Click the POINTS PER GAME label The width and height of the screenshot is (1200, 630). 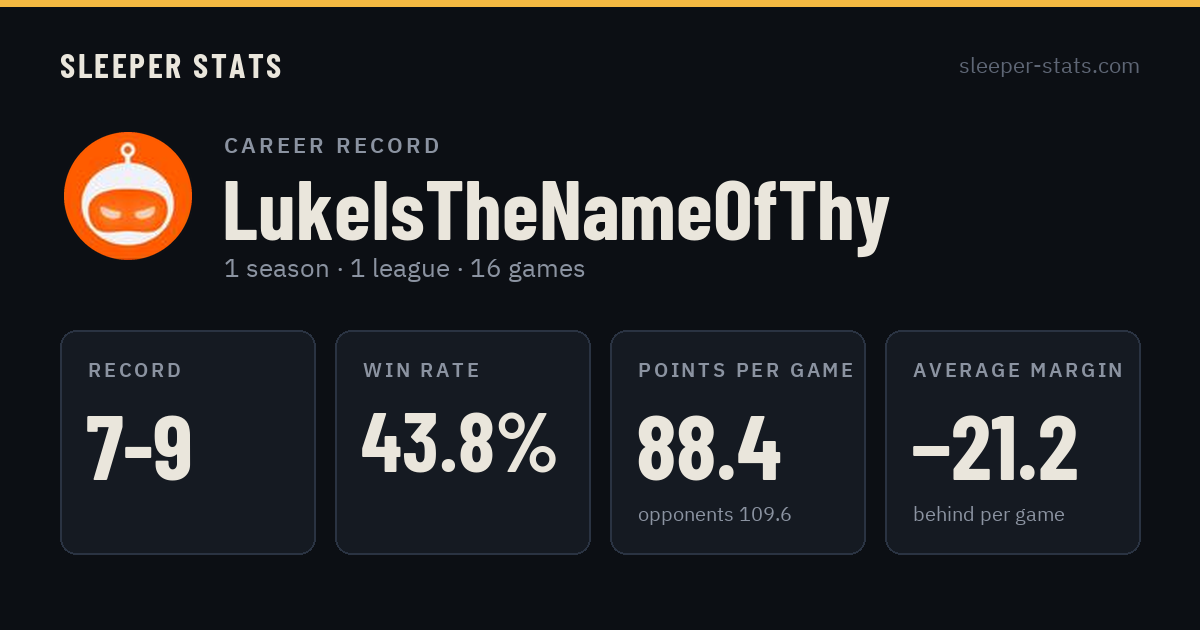pos(746,371)
